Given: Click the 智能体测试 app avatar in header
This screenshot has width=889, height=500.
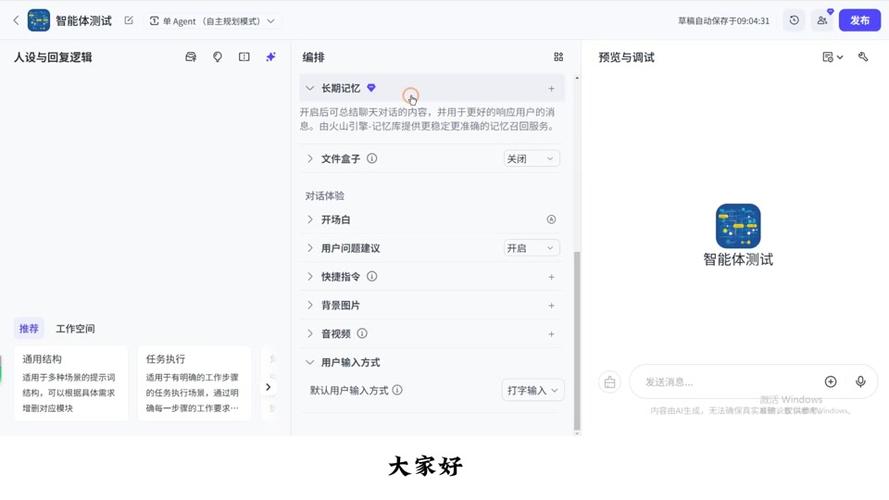Looking at the screenshot, I should (39, 20).
